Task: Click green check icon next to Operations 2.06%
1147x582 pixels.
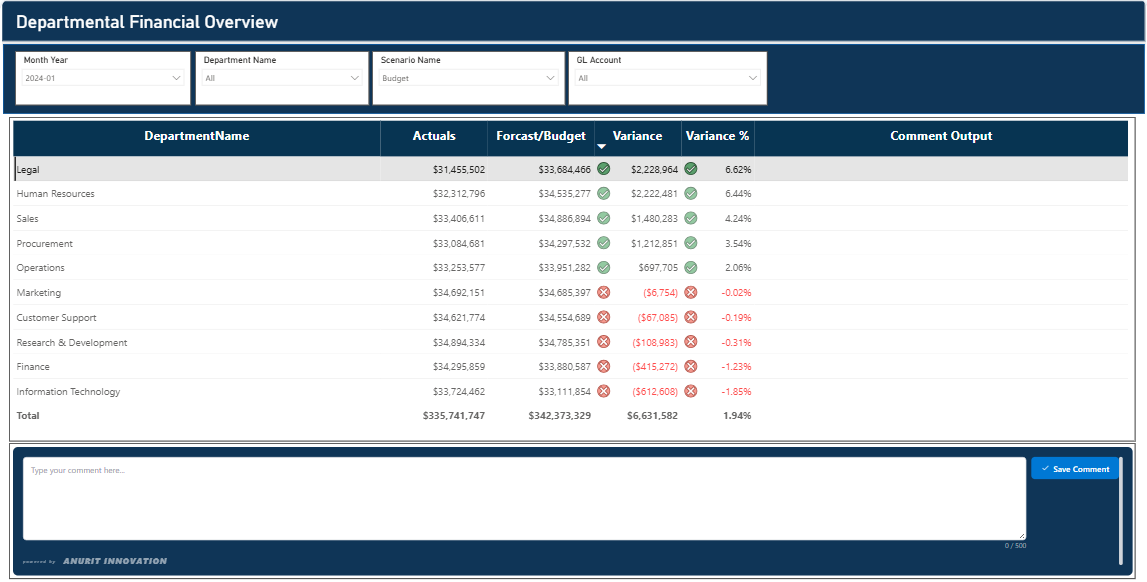Action: (691, 268)
